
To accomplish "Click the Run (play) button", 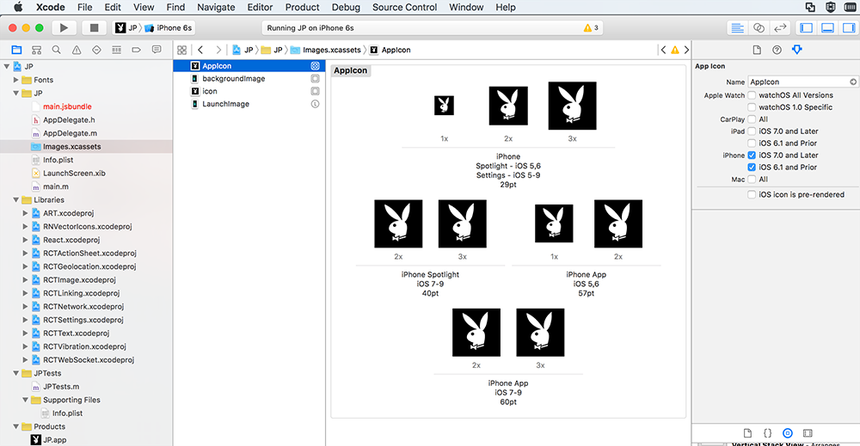I will pos(64,28).
